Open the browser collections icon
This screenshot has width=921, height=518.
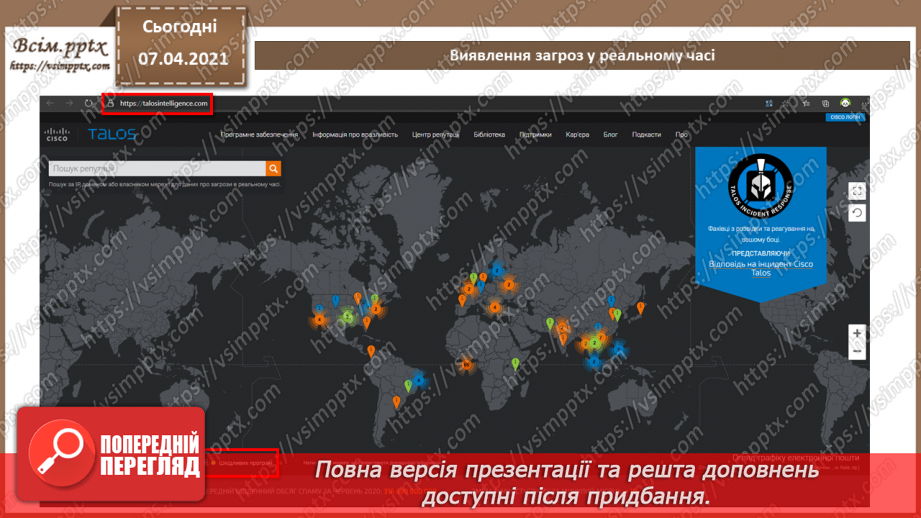[x=825, y=103]
